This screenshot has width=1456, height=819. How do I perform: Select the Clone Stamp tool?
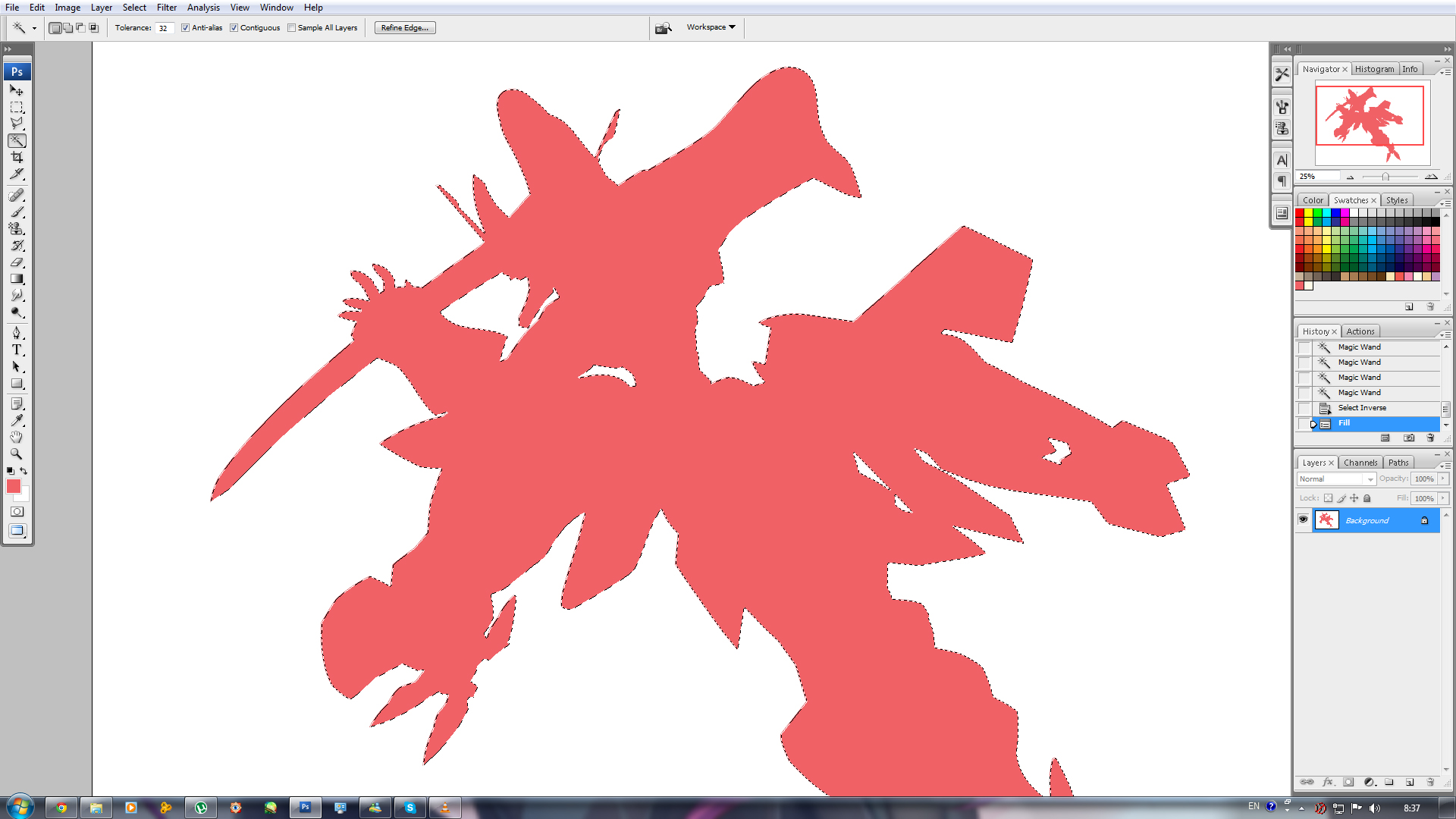(17, 229)
